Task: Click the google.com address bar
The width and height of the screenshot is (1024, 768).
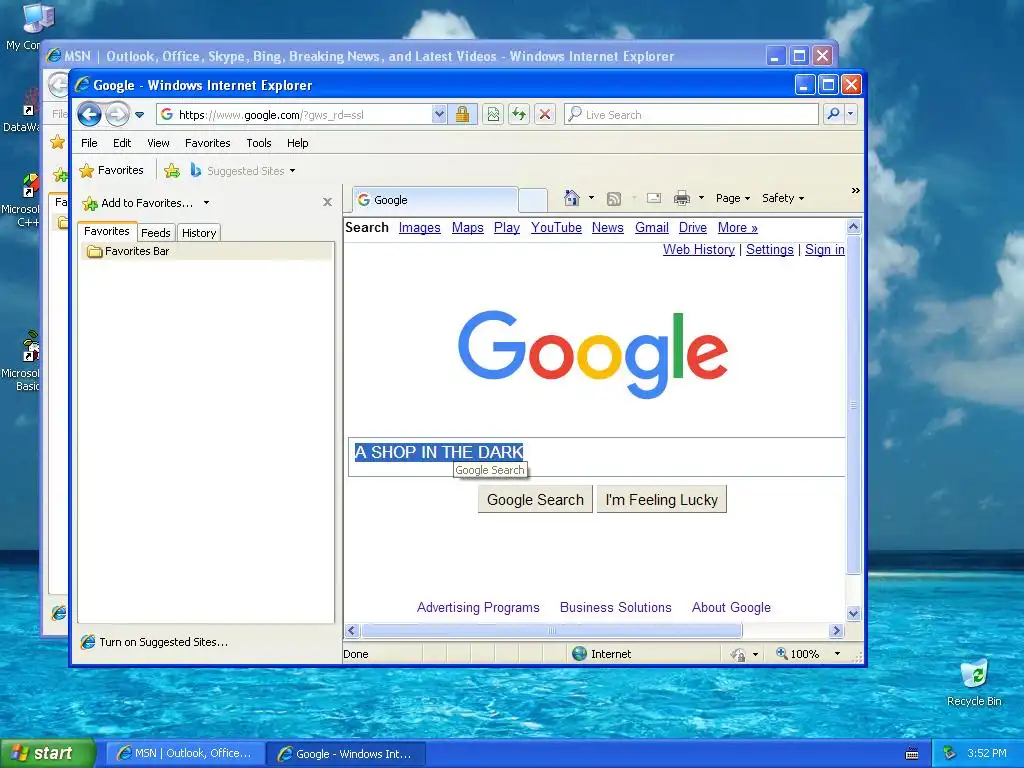Action: [x=294, y=115]
